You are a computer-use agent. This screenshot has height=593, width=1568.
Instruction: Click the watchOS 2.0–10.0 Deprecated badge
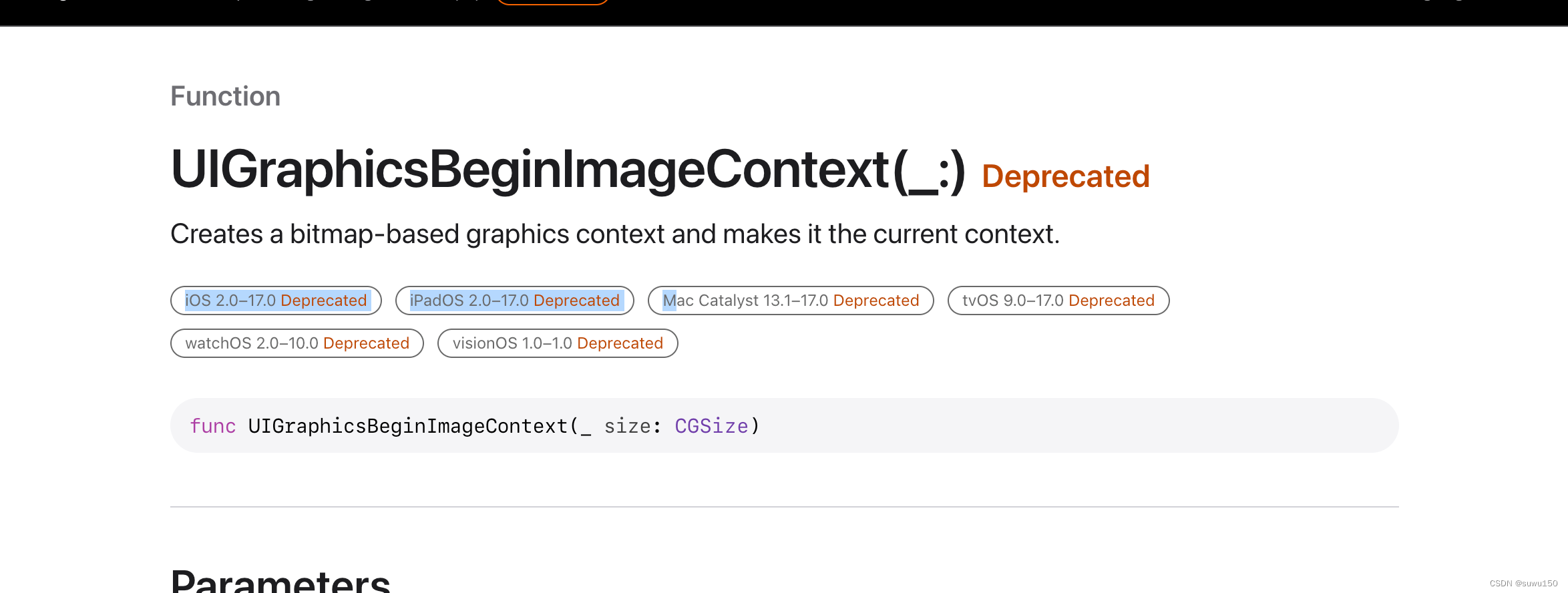(x=297, y=343)
